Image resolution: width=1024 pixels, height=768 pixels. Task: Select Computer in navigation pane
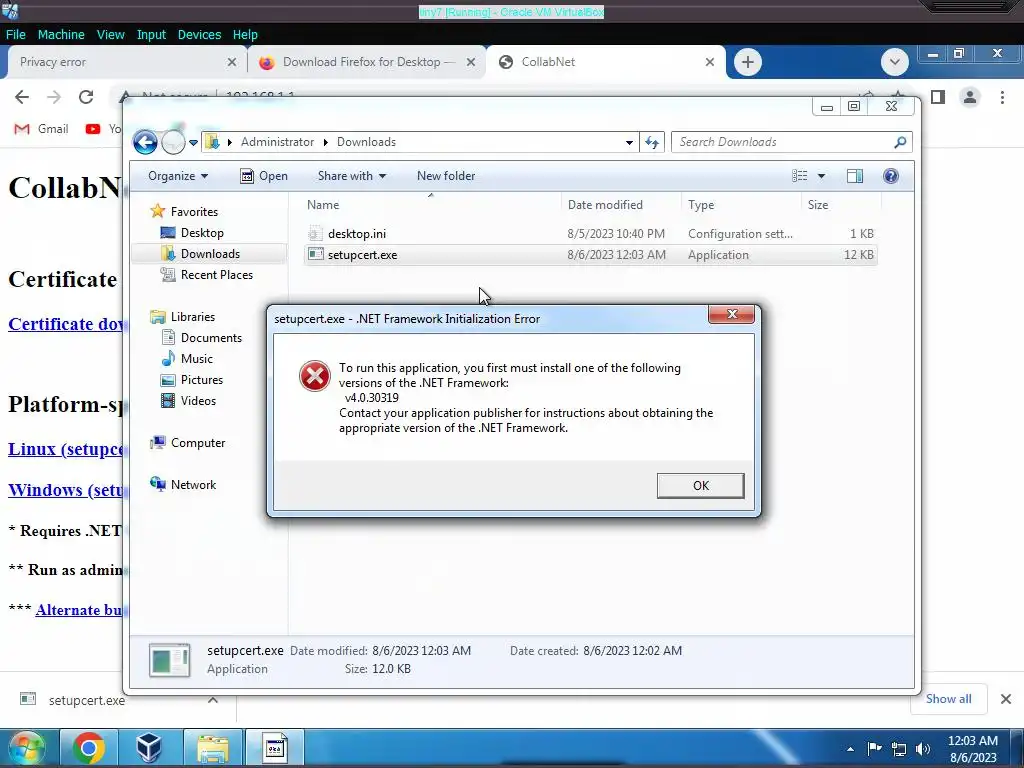(x=198, y=443)
